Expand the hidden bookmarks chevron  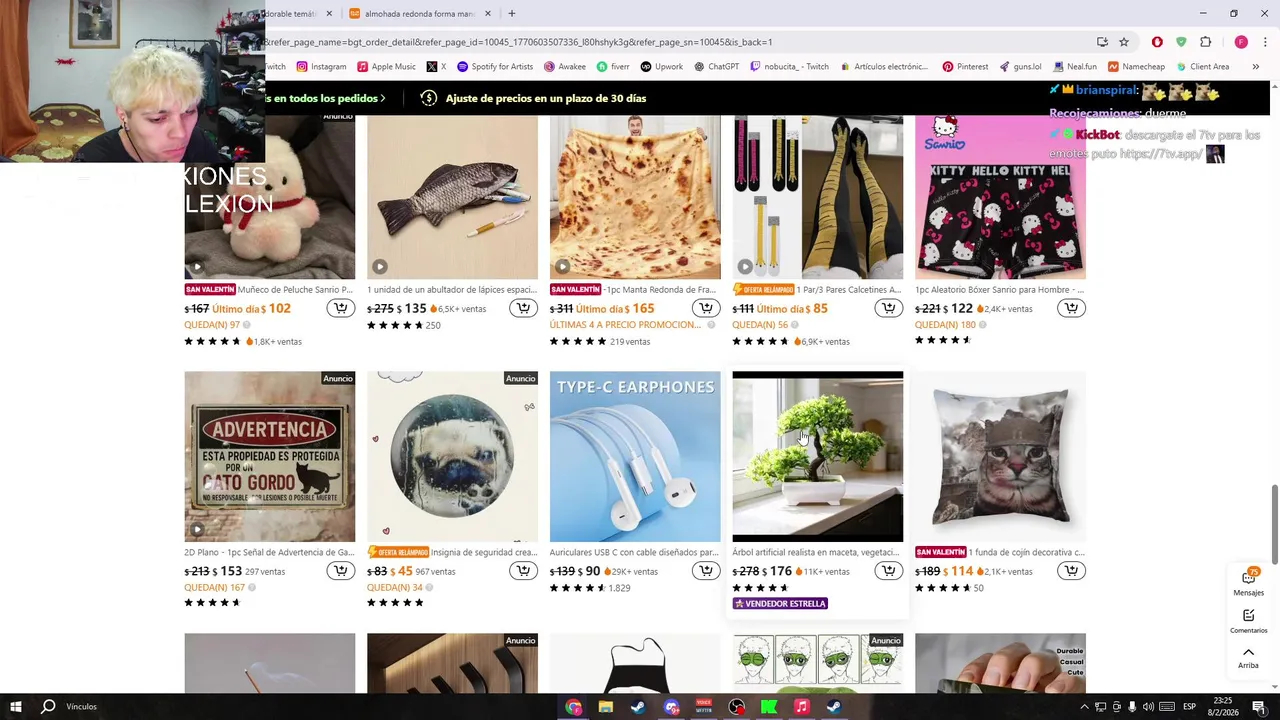(x=1255, y=67)
